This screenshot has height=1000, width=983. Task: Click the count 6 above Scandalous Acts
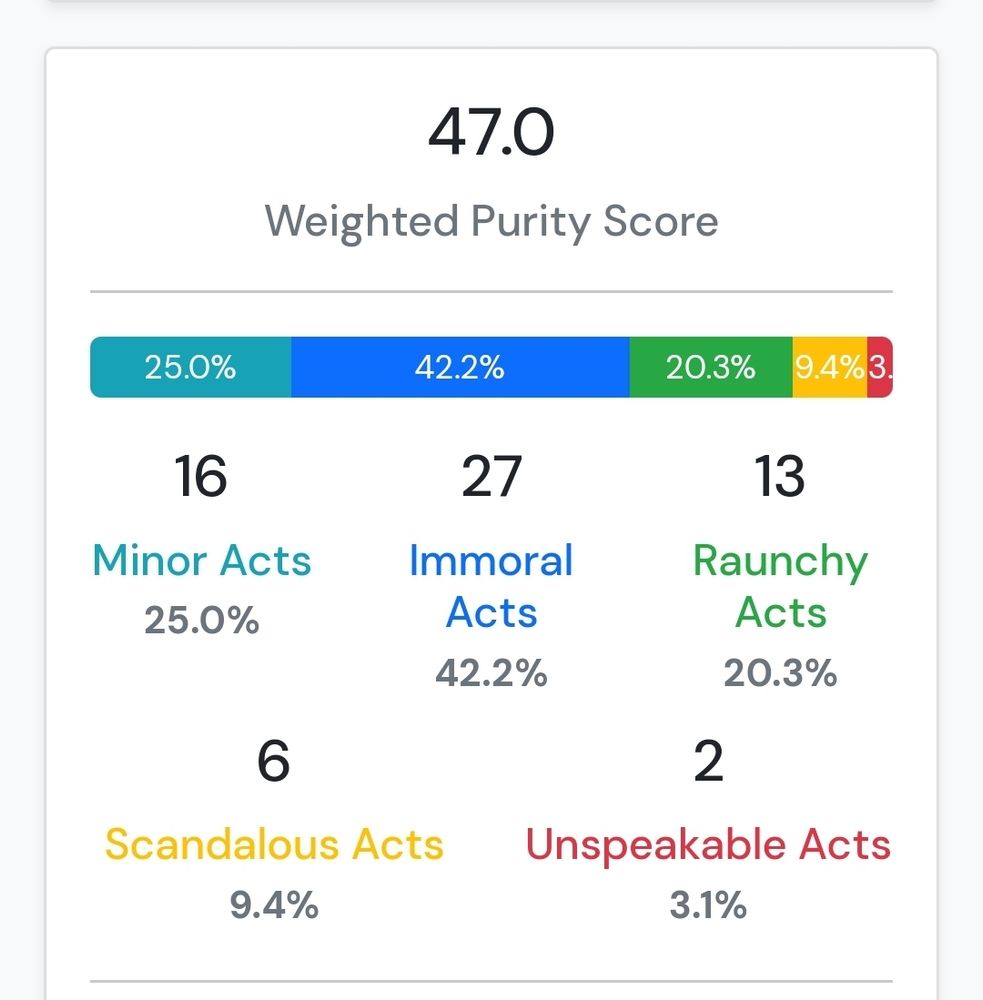274,760
